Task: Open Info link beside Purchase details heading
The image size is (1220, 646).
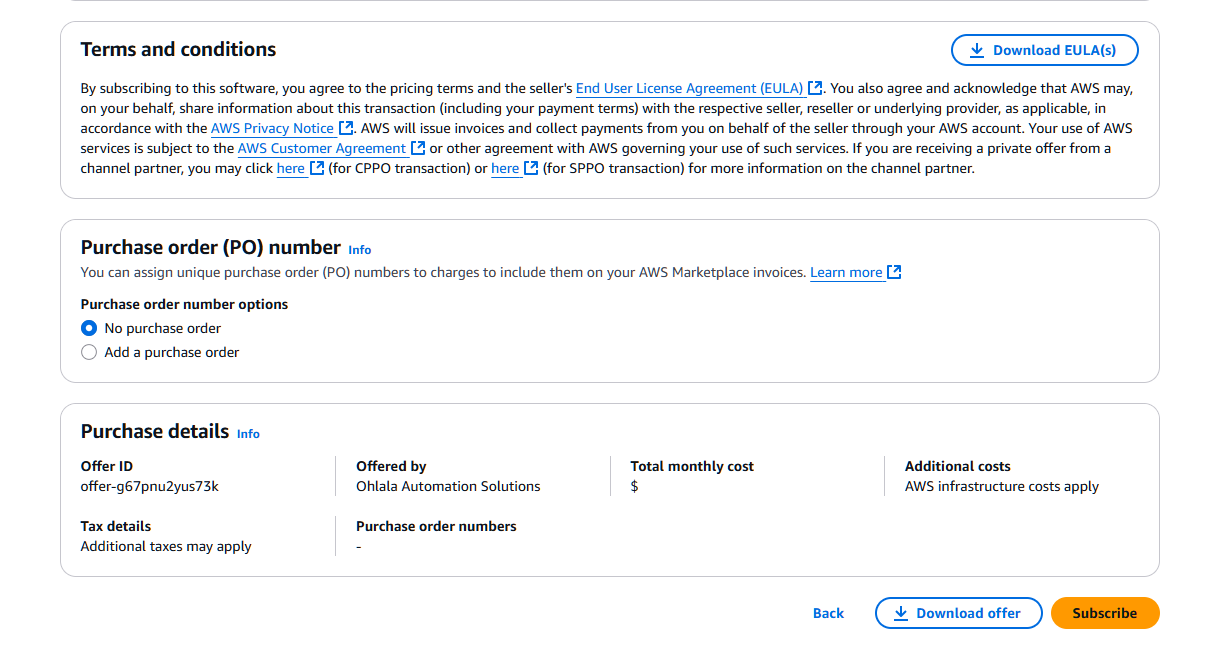Action: pos(248,434)
